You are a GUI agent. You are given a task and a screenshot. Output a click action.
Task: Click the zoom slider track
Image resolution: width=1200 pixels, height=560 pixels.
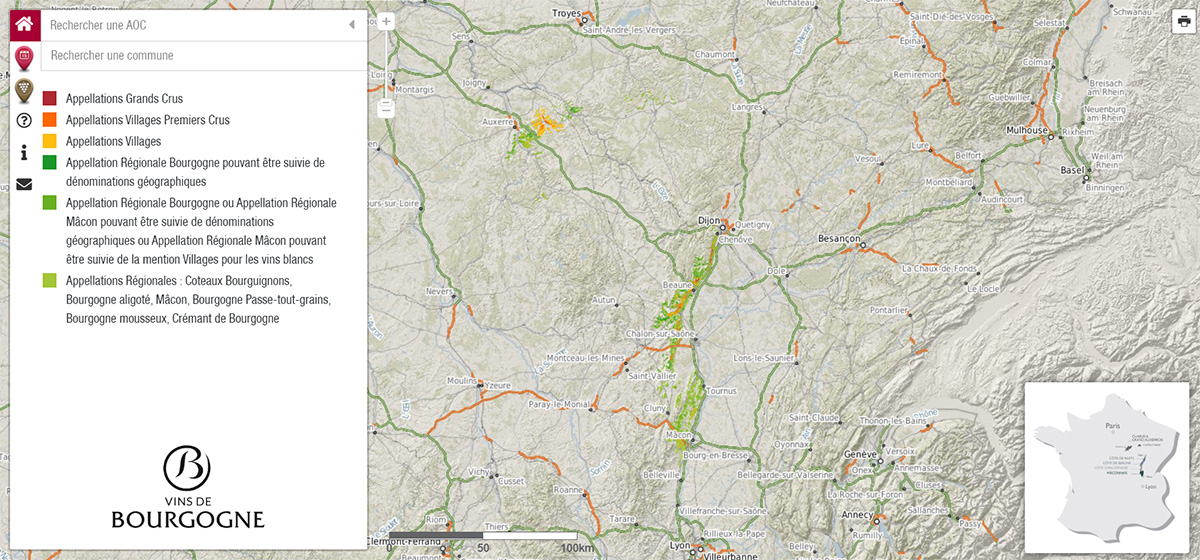tap(386, 65)
